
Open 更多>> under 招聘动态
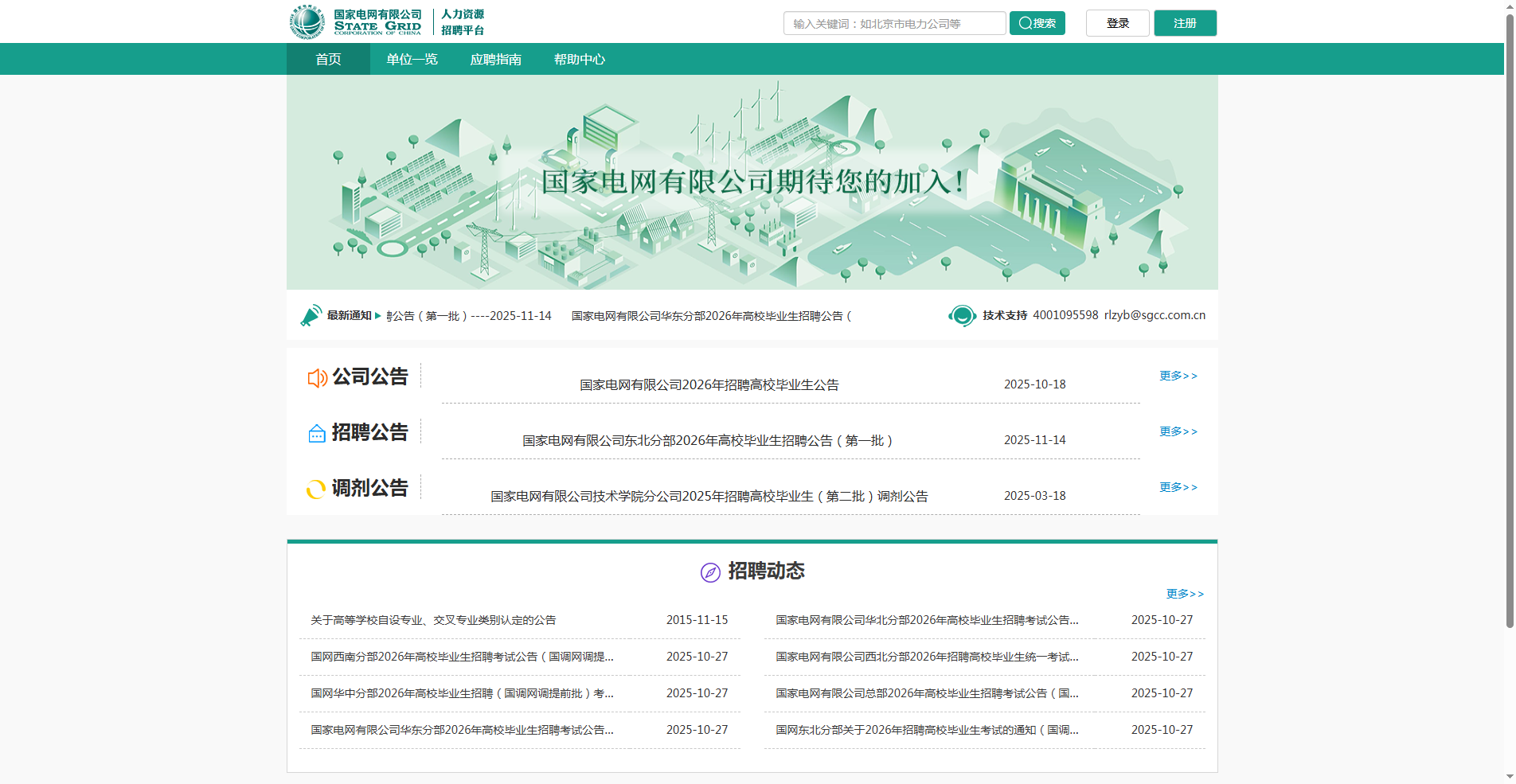coord(1185,593)
